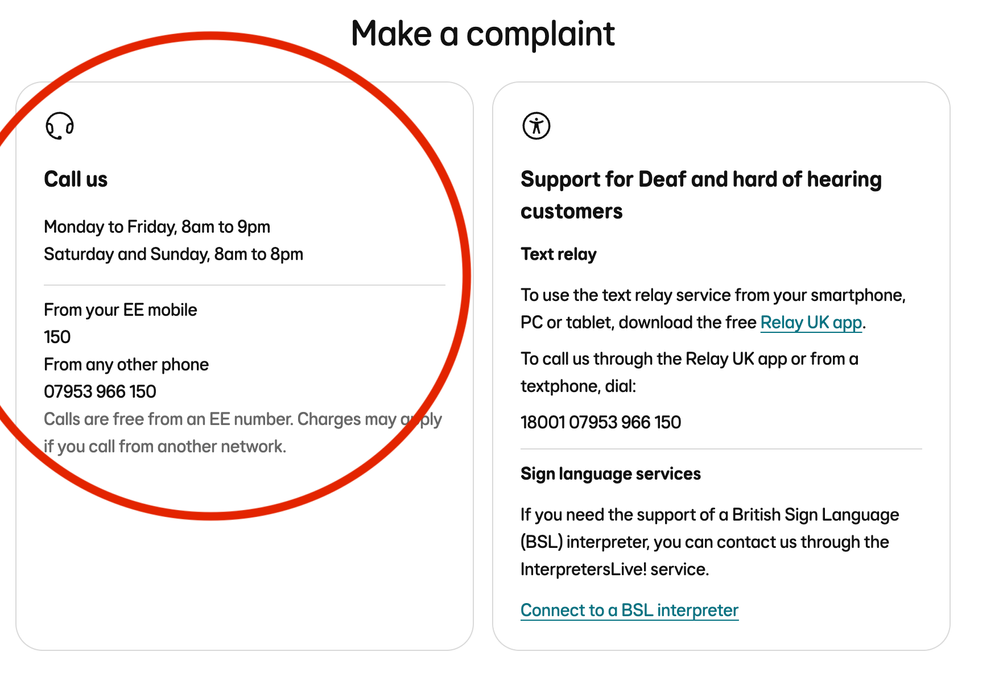The height and width of the screenshot is (676, 999).
Task: Click the 07953 966 150 phone number
Action: tap(100, 391)
